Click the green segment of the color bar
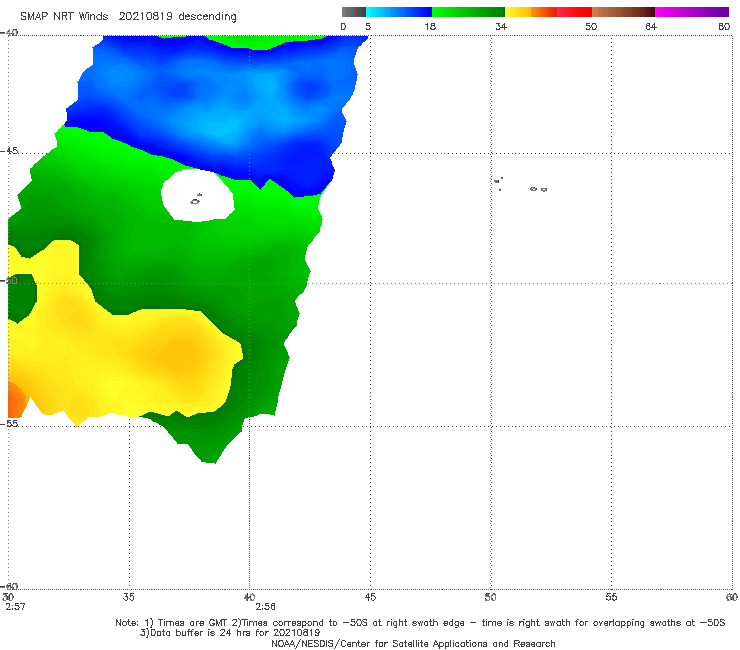The height and width of the screenshot is (650, 740). (x=468, y=12)
